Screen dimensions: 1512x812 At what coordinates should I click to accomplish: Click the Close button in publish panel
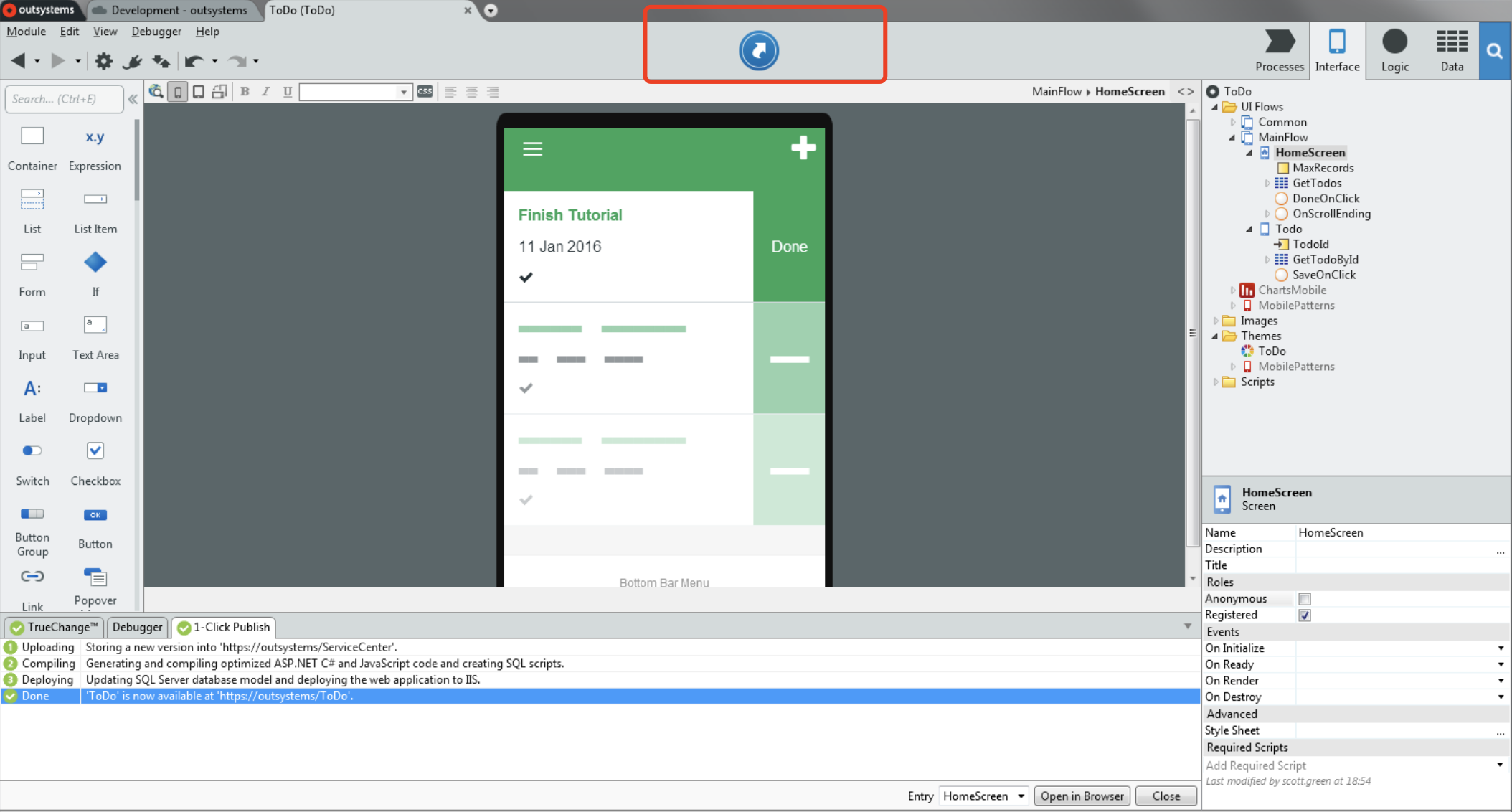[x=1166, y=796]
